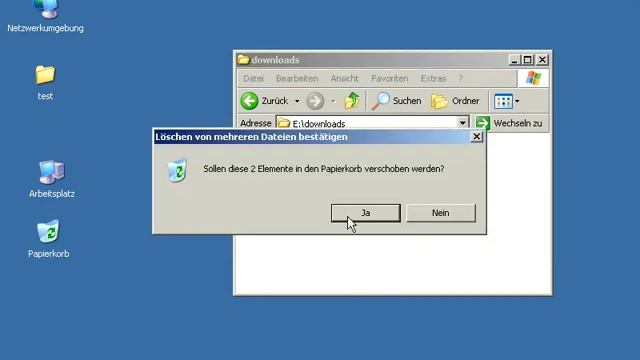Click the dialog question text about 2 Elemente

point(324,169)
